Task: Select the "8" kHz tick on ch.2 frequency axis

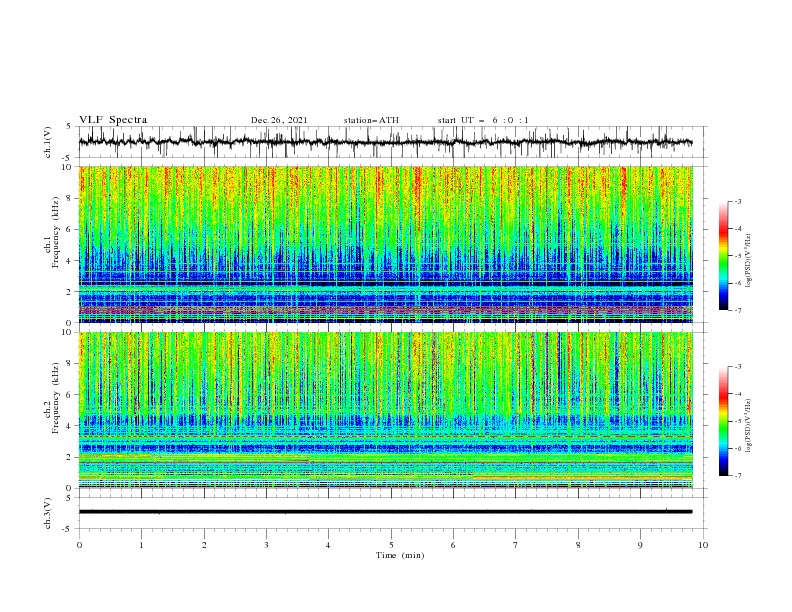Action: 70,364
